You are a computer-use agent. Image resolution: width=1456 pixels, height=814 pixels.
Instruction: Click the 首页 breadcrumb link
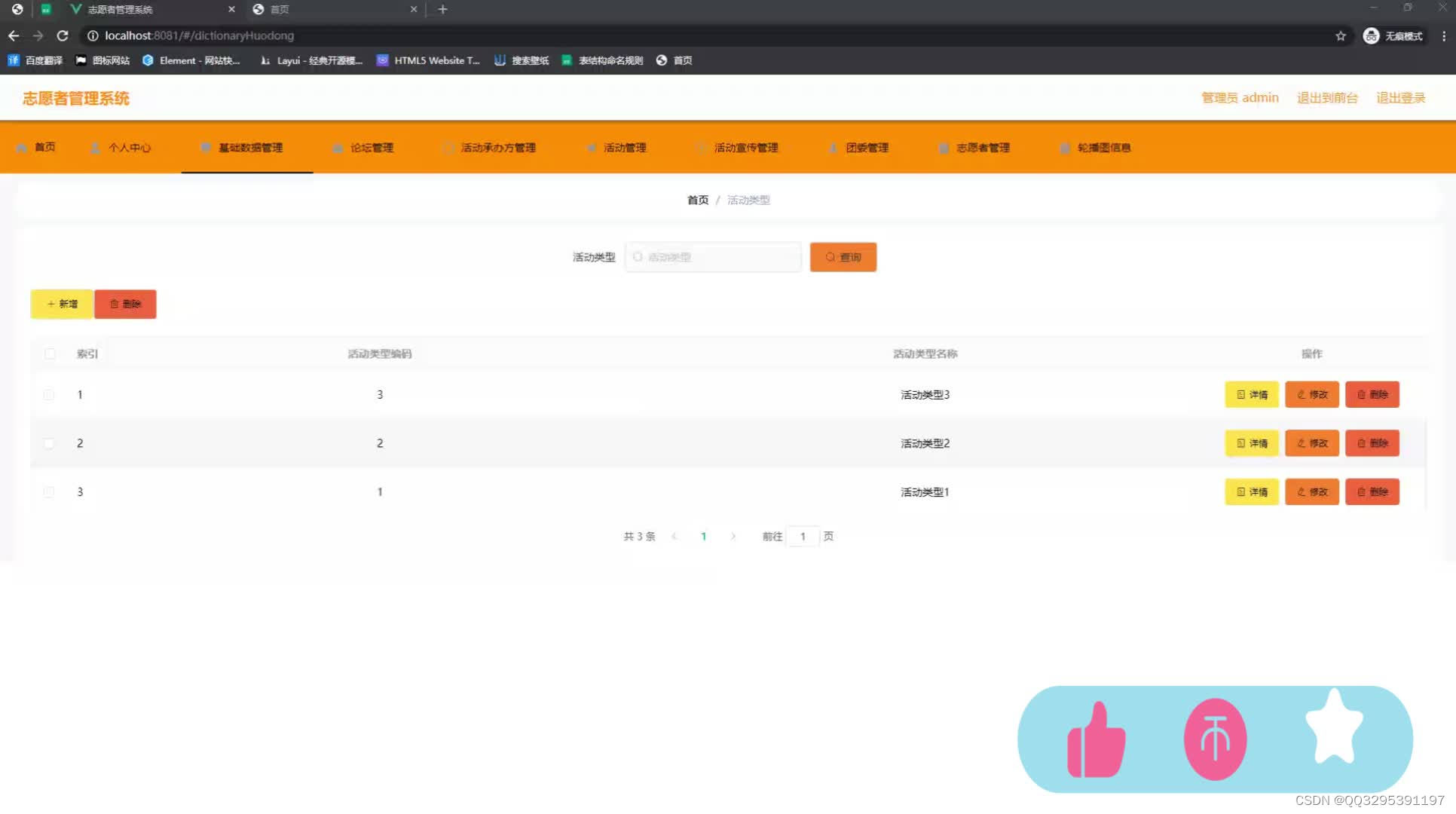point(698,200)
